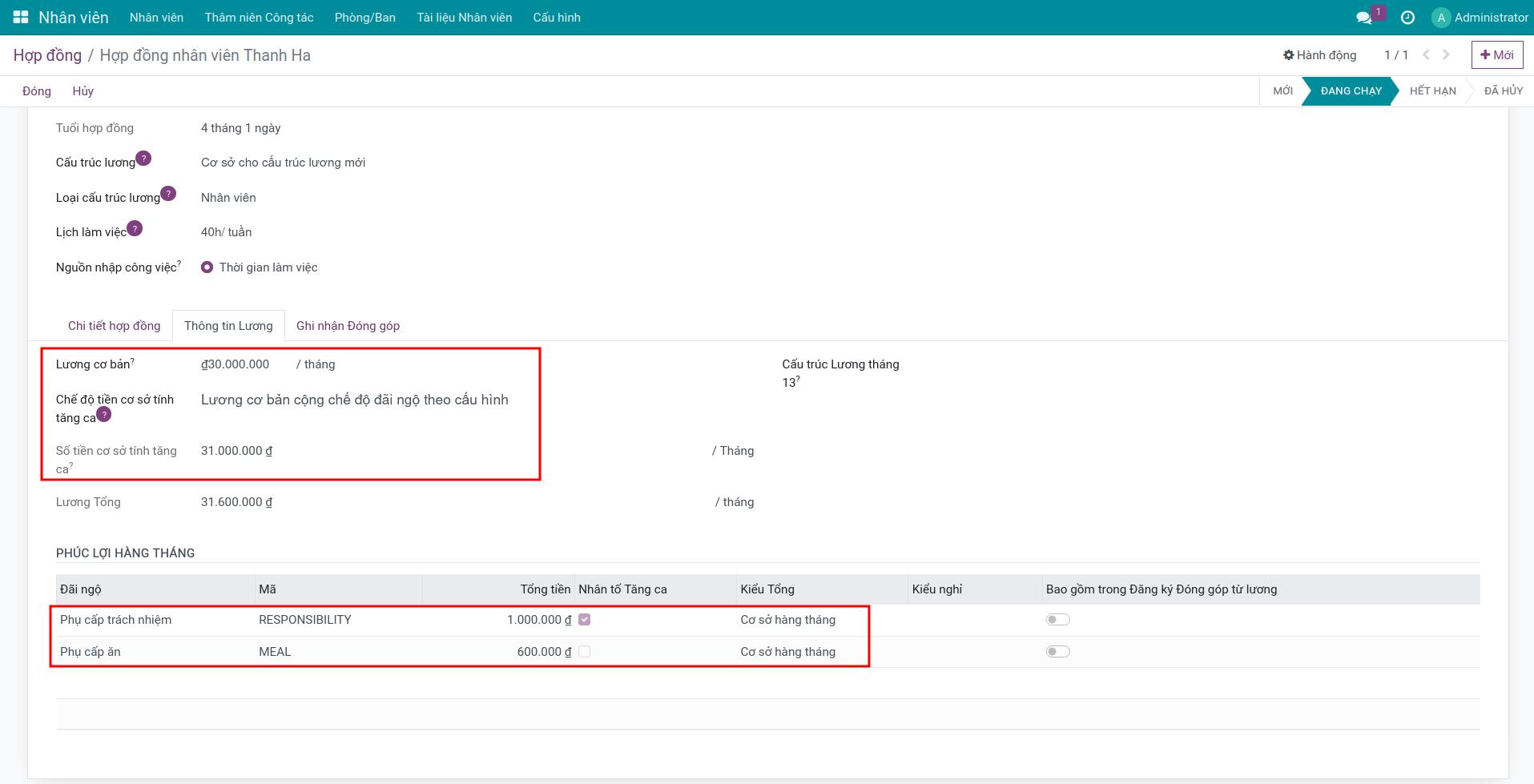Switch to Ghi nhận Đóng góp tab

pyautogui.click(x=348, y=326)
